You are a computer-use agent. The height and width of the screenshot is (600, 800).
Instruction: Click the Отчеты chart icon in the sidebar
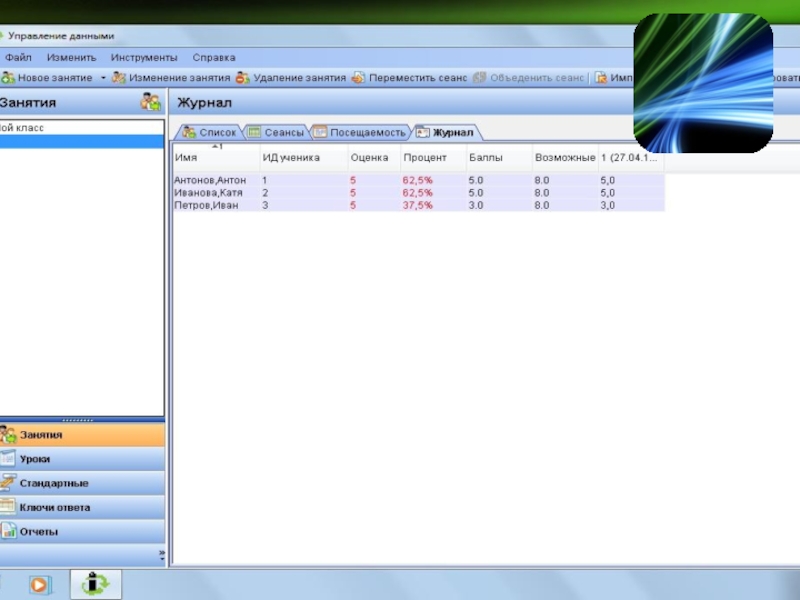[x=9, y=532]
